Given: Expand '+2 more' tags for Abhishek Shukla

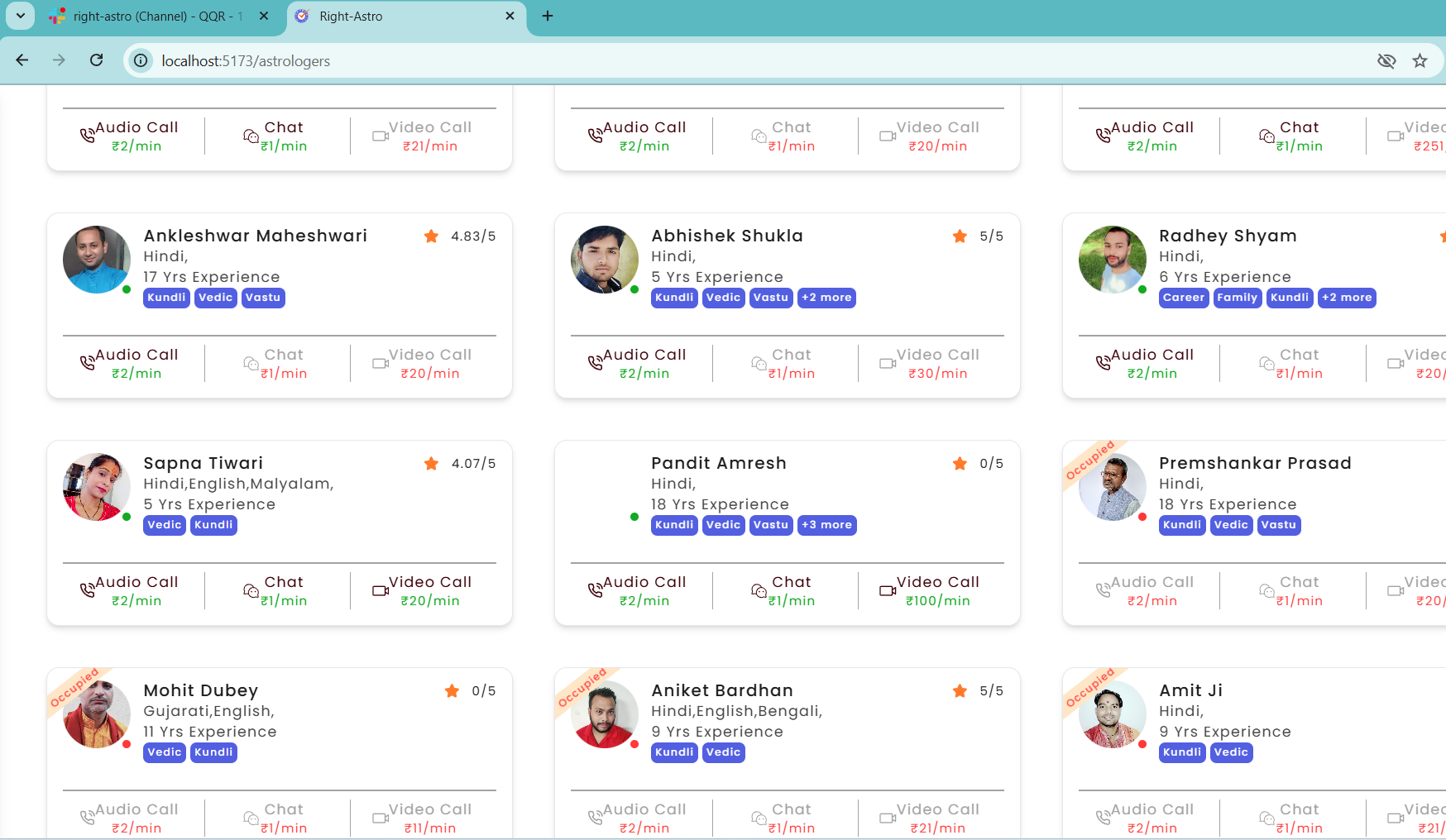Looking at the screenshot, I should 826,298.
